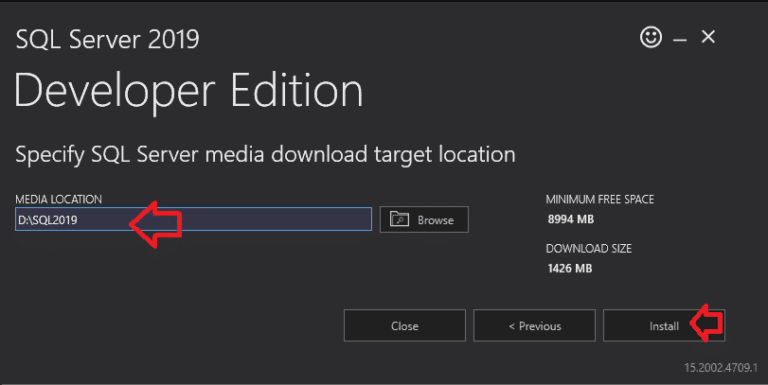Select the Browse button label
Screen dimensions: 768x385
[435, 220]
